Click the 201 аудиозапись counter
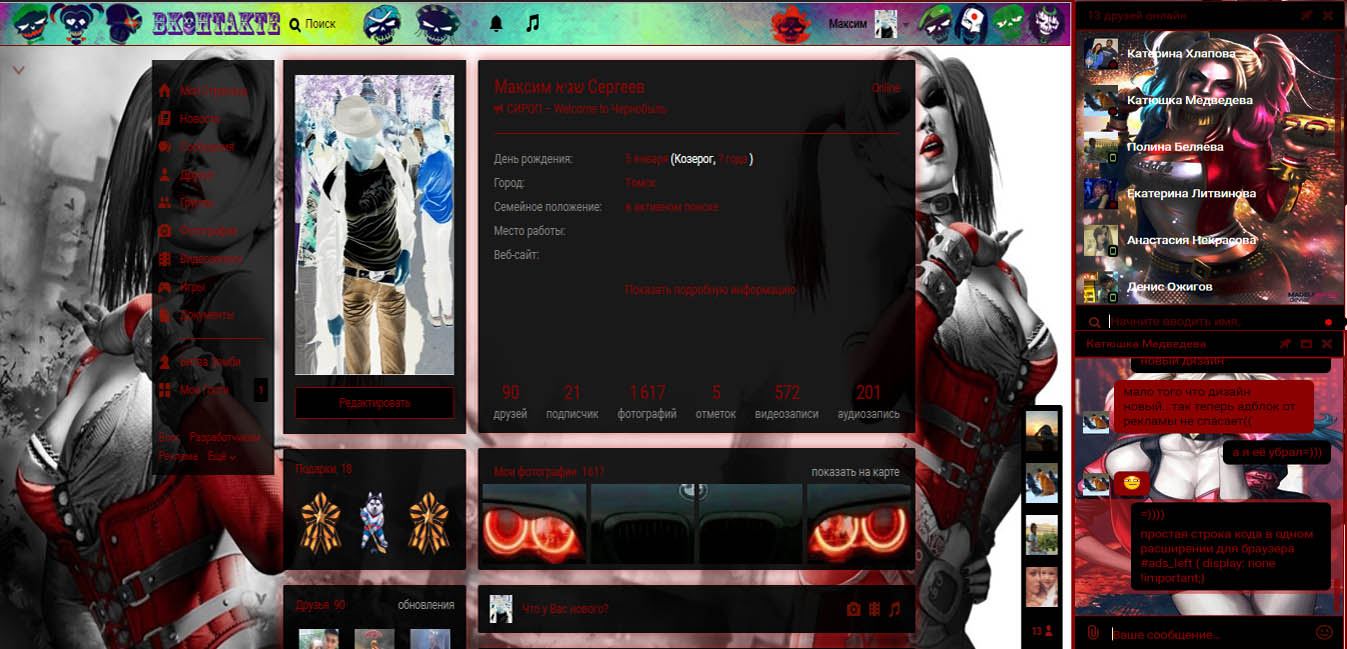The height and width of the screenshot is (649, 1347). (x=869, y=402)
